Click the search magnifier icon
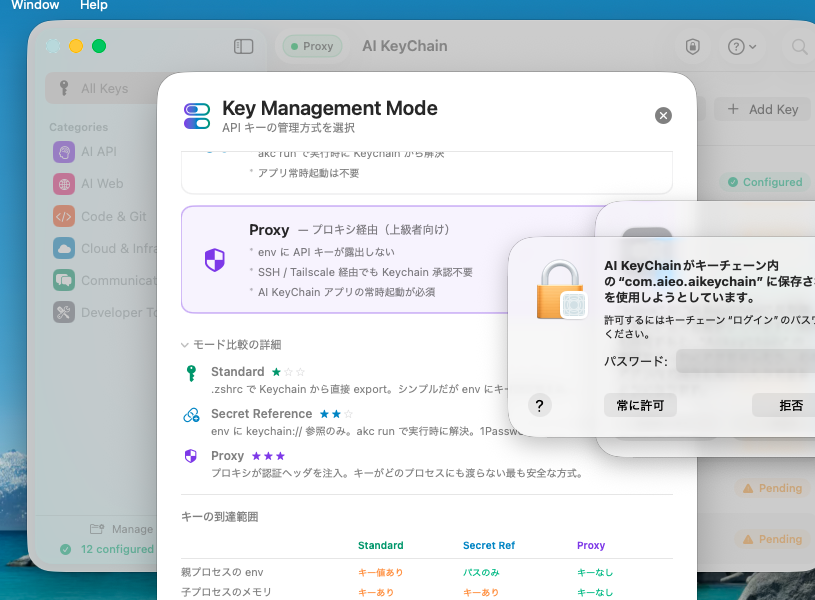 tap(799, 46)
